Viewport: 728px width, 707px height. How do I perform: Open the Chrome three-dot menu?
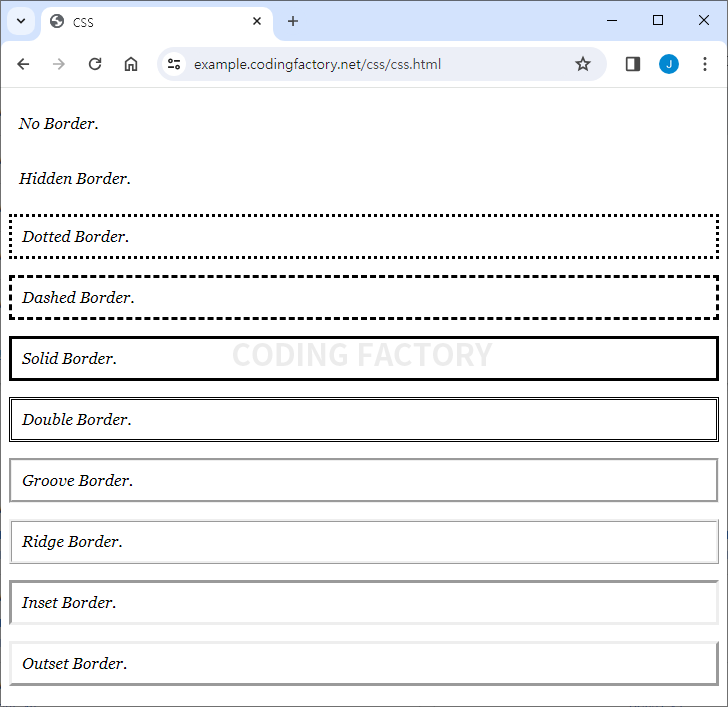pyautogui.click(x=705, y=64)
